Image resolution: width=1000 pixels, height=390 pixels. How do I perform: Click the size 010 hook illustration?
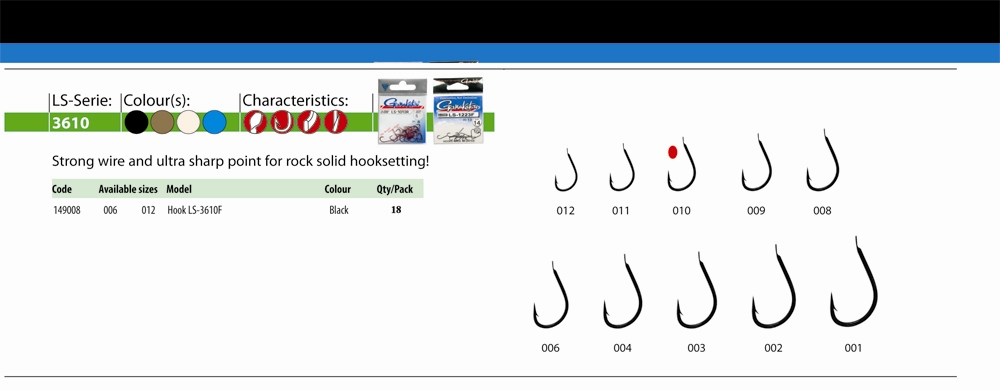[682, 164]
